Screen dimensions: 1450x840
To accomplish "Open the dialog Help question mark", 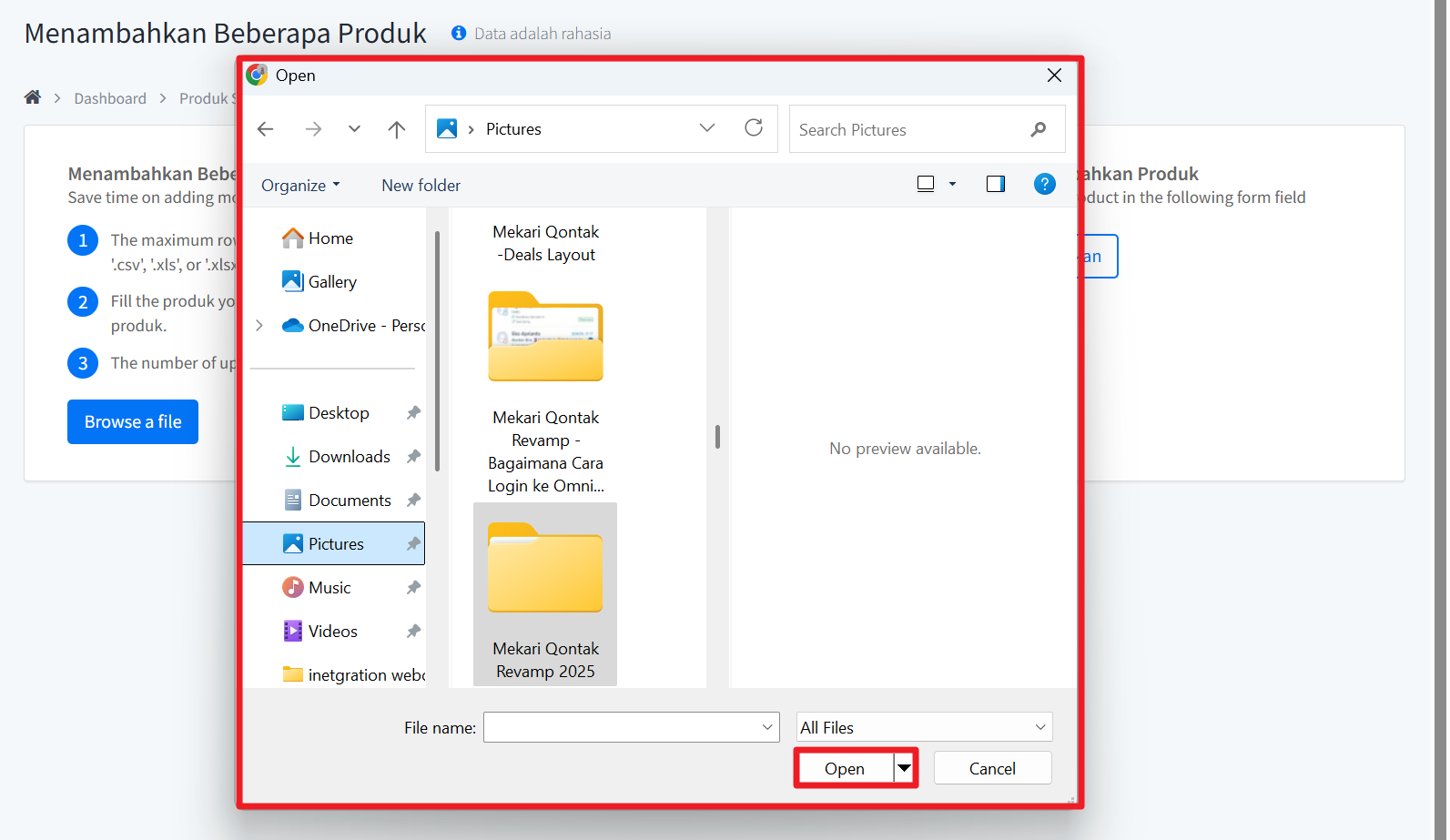I will (x=1044, y=185).
